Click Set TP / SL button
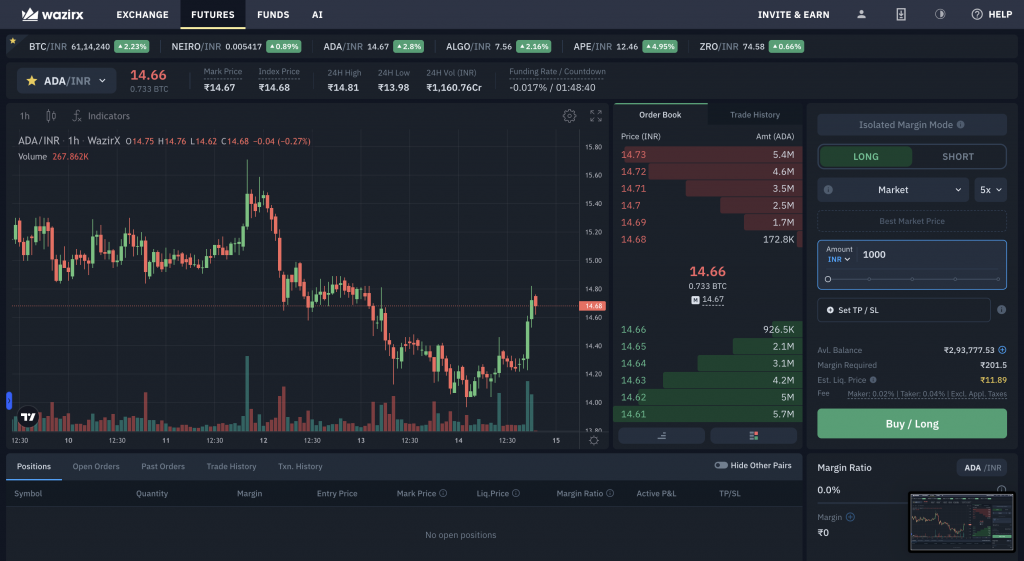Image resolution: width=1024 pixels, height=561 pixels. point(904,310)
